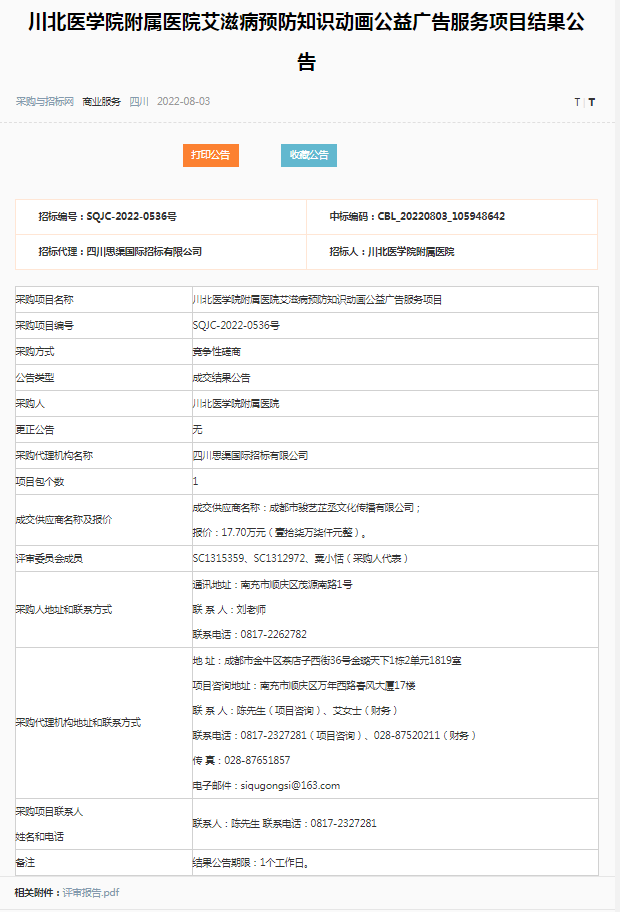Select the 商业服务 category link
The image size is (620, 912).
[x=101, y=102]
